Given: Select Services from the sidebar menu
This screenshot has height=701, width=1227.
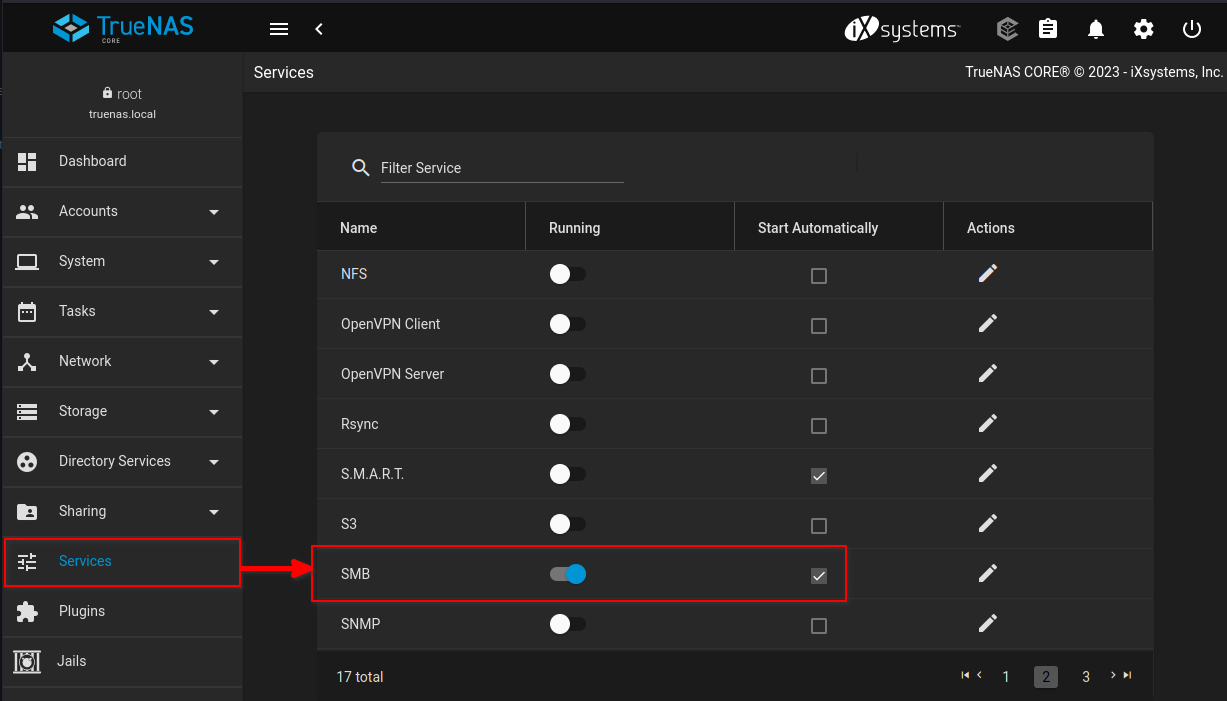Looking at the screenshot, I should 85,561.
